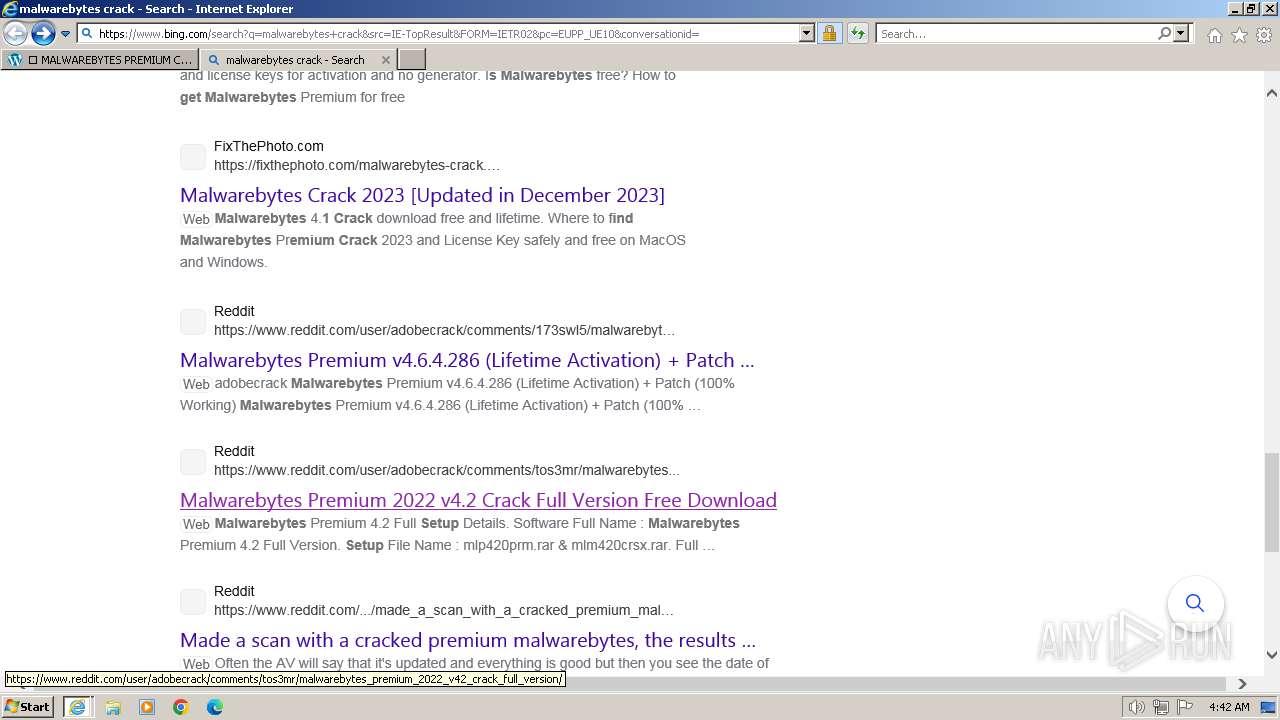This screenshot has width=1280, height=720.
Task: Click the 'Reddit' site name above 173swl5 URL
Action: click(x=234, y=311)
